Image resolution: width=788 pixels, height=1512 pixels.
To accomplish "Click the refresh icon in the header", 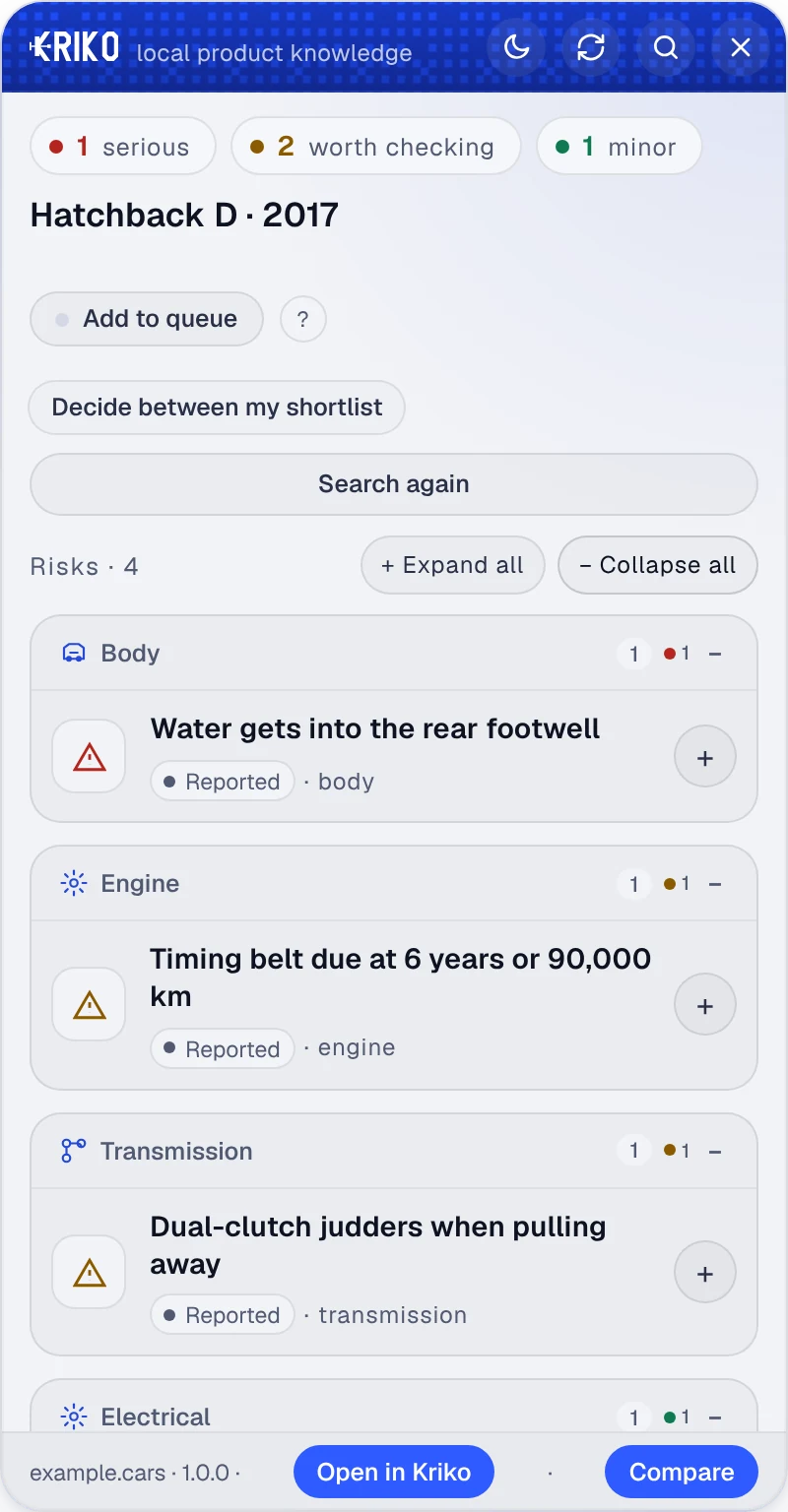I will click(x=591, y=47).
